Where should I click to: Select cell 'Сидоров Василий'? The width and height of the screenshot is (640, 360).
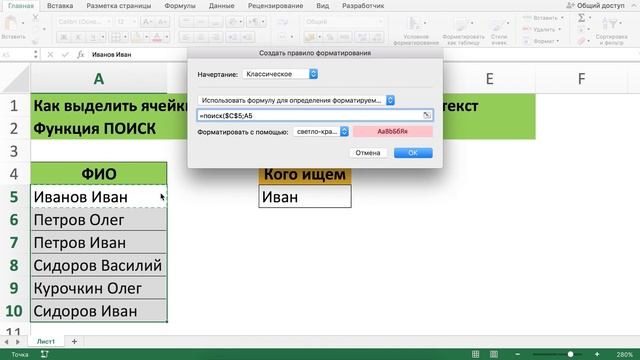click(98, 265)
